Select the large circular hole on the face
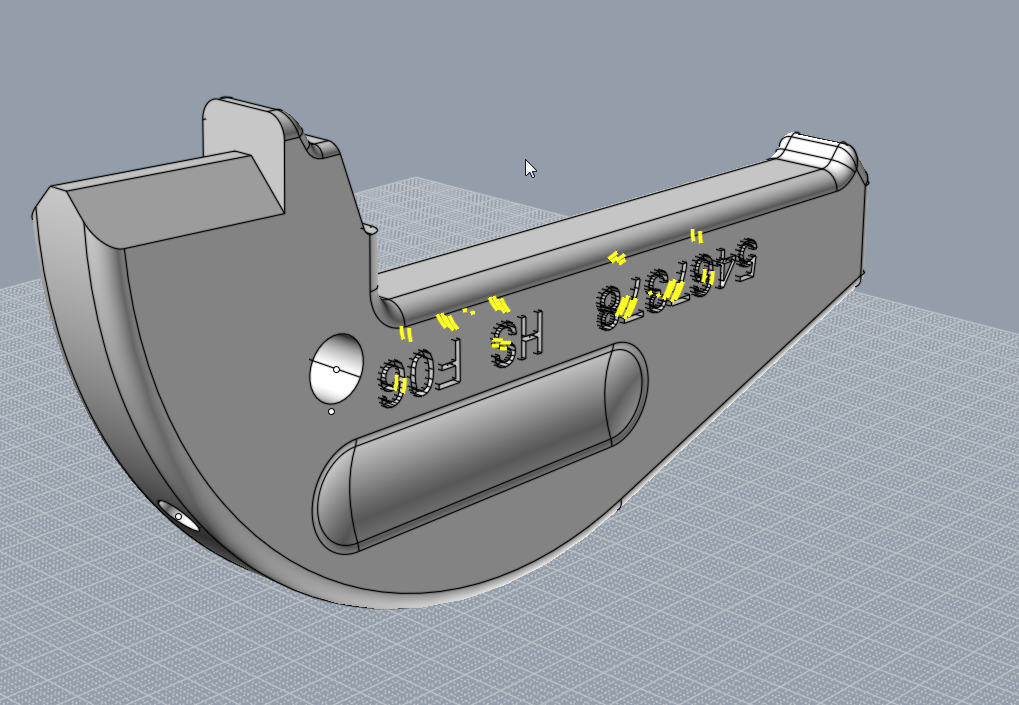Image resolution: width=1019 pixels, height=705 pixels. pyautogui.click(x=336, y=369)
